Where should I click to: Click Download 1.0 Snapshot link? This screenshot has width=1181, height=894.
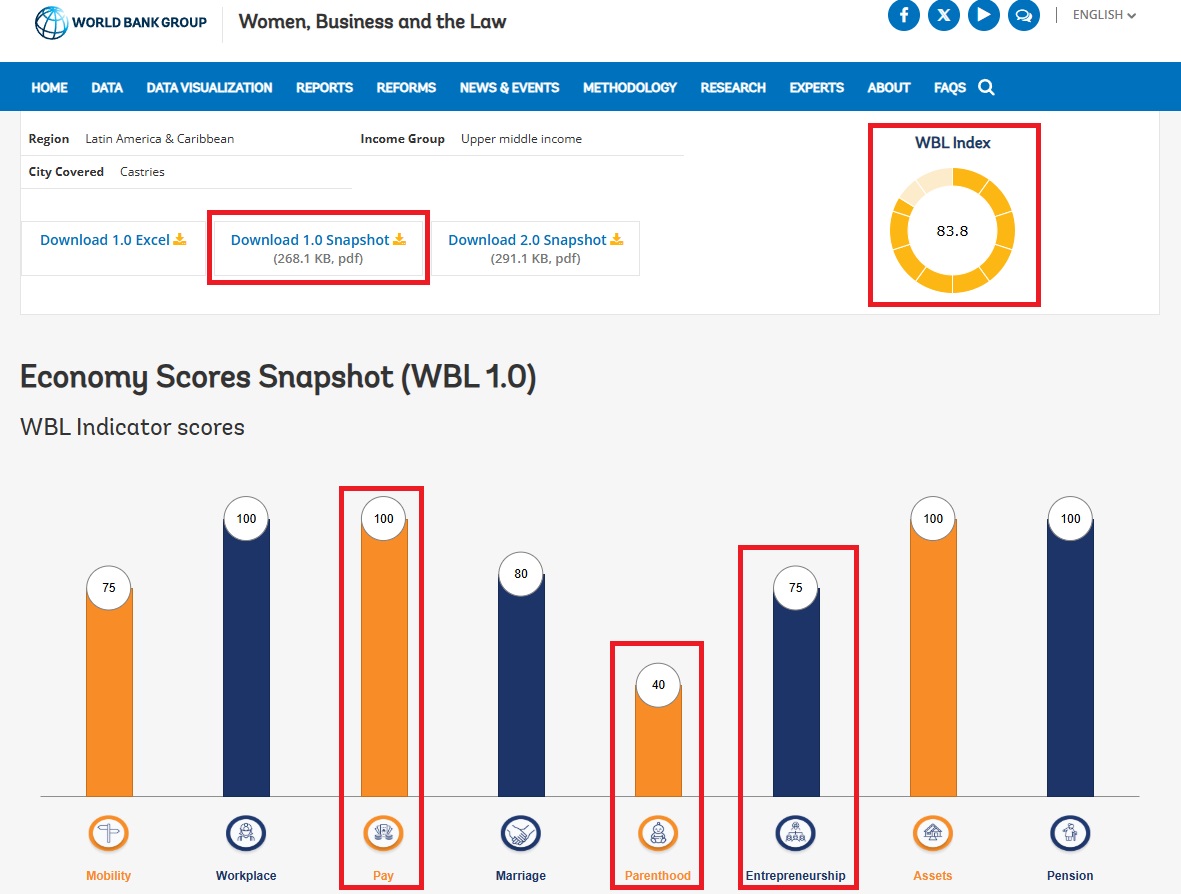[x=318, y=240]
